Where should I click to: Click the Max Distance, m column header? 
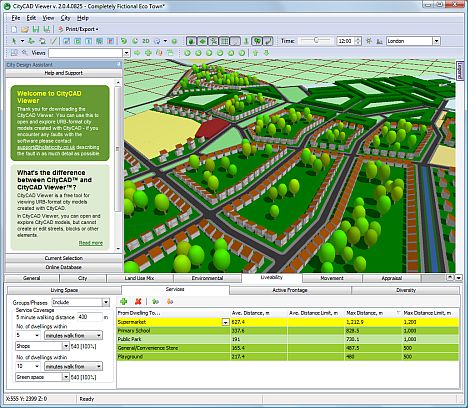(x=373, y=313)
